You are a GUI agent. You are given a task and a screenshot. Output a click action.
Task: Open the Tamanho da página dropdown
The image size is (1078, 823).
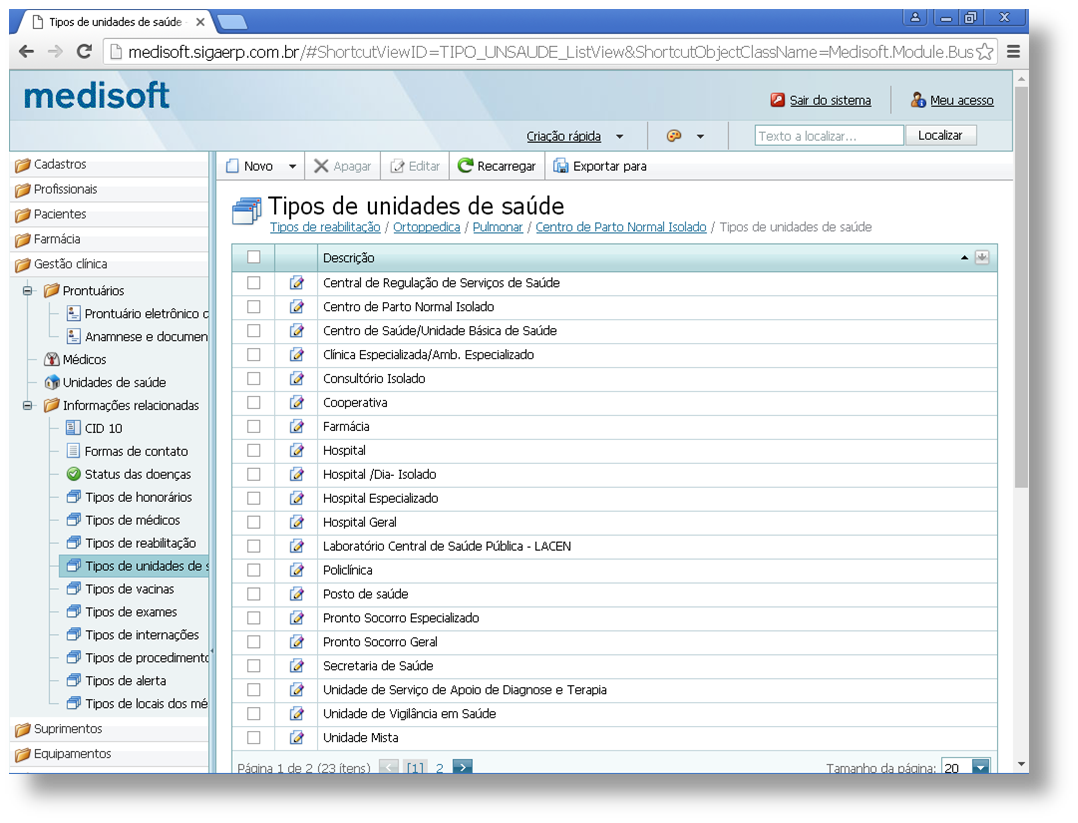click(980, 767)
